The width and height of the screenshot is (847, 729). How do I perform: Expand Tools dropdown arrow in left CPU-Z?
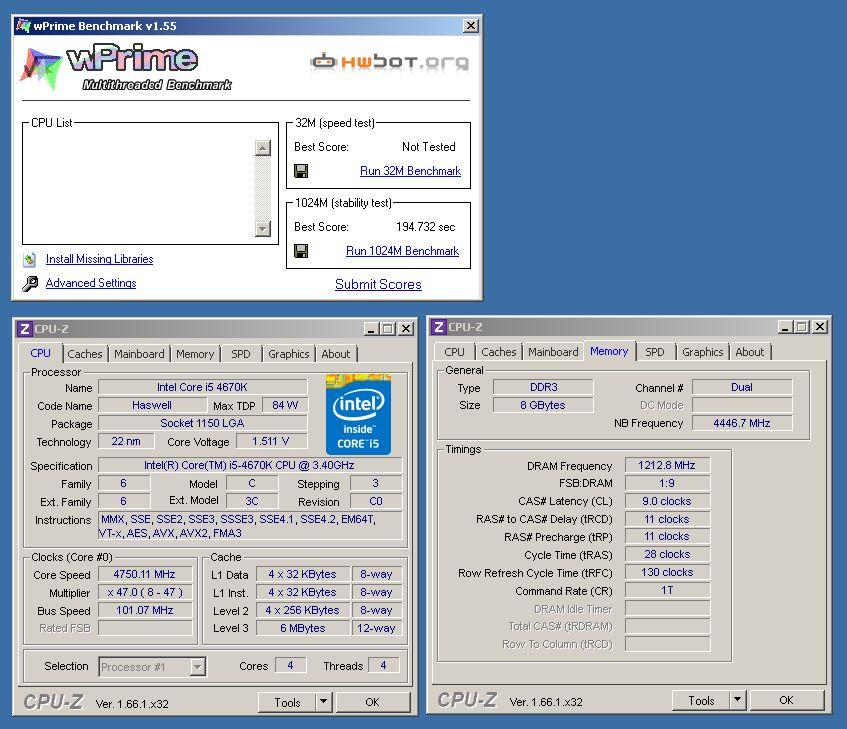pos(324,703)
